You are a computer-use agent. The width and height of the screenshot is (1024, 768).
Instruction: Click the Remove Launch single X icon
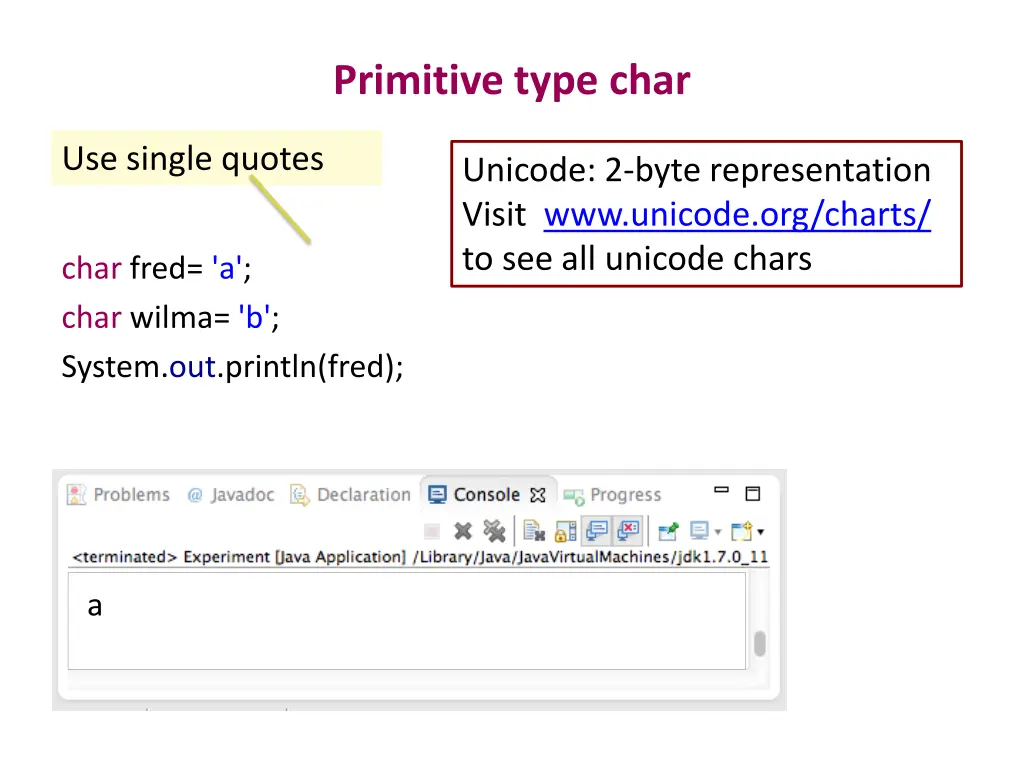[x=463, y=532]
